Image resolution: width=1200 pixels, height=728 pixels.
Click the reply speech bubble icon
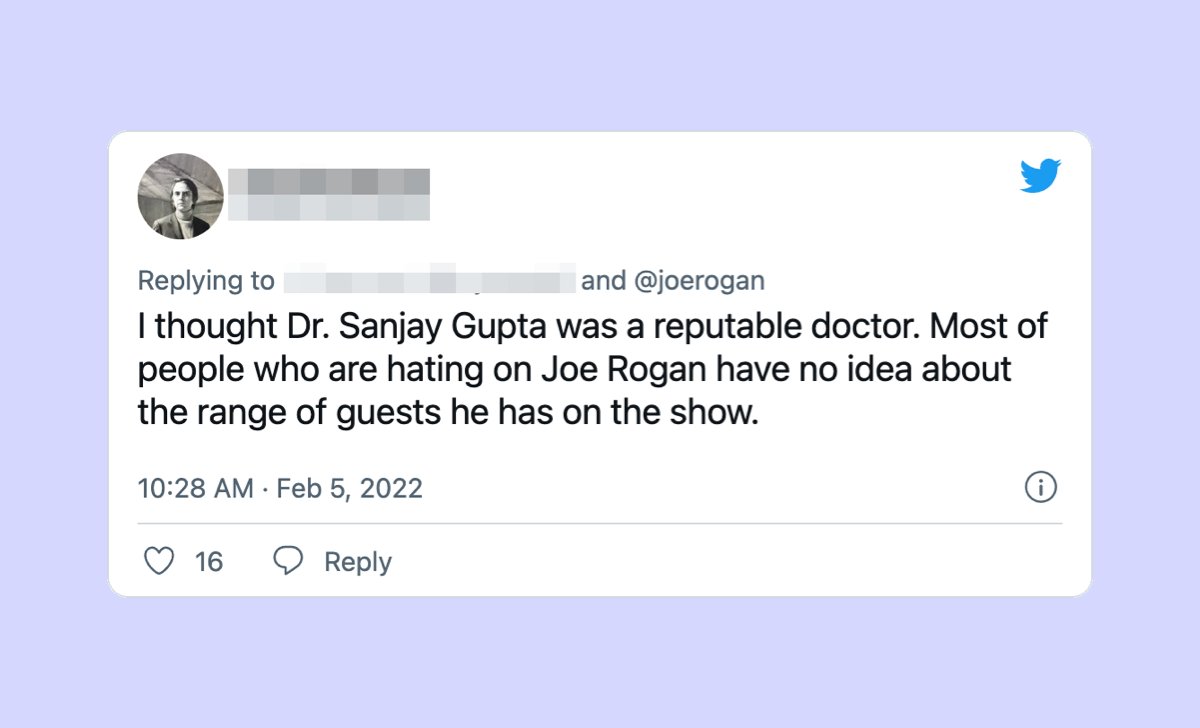click(288, 561)
